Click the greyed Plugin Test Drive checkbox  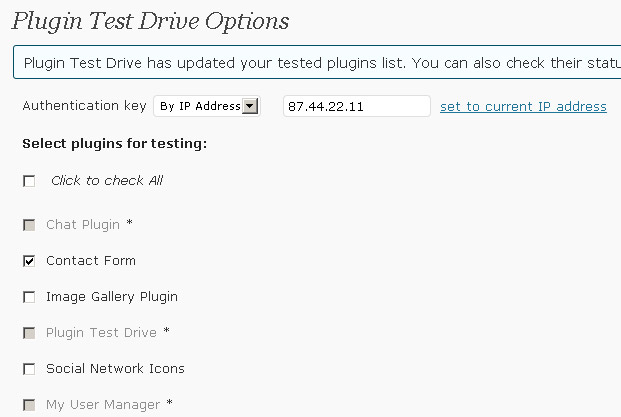point(29,333)
